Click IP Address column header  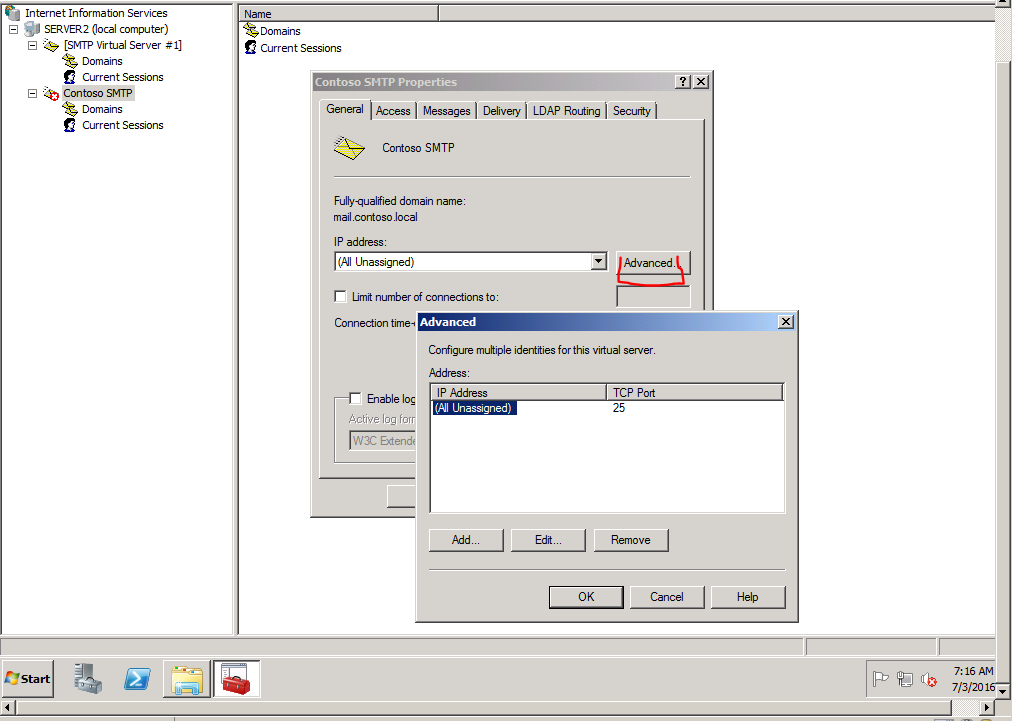519,392
